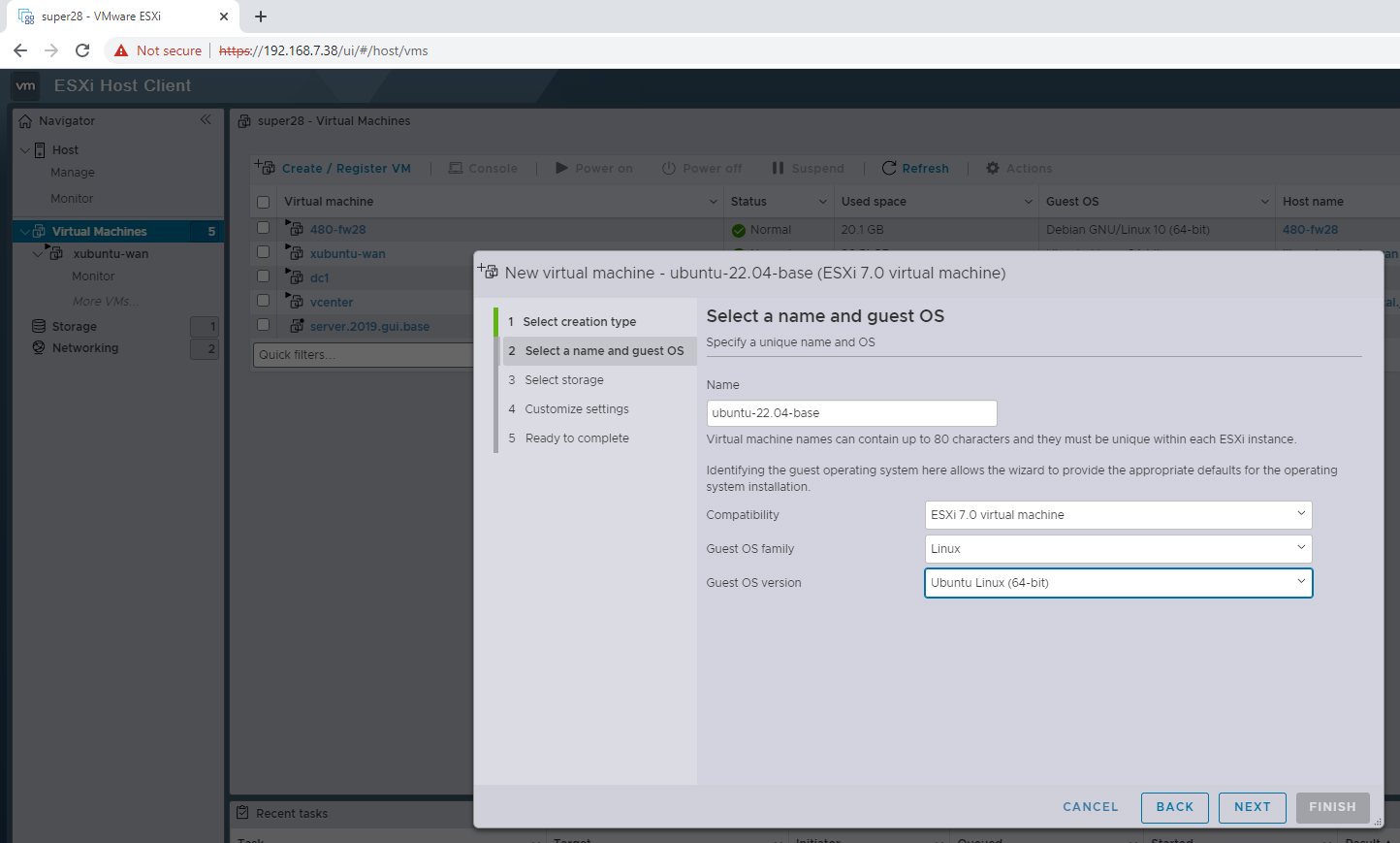Click the BACK button in wizard
1400x843 pixels.
1175,807
